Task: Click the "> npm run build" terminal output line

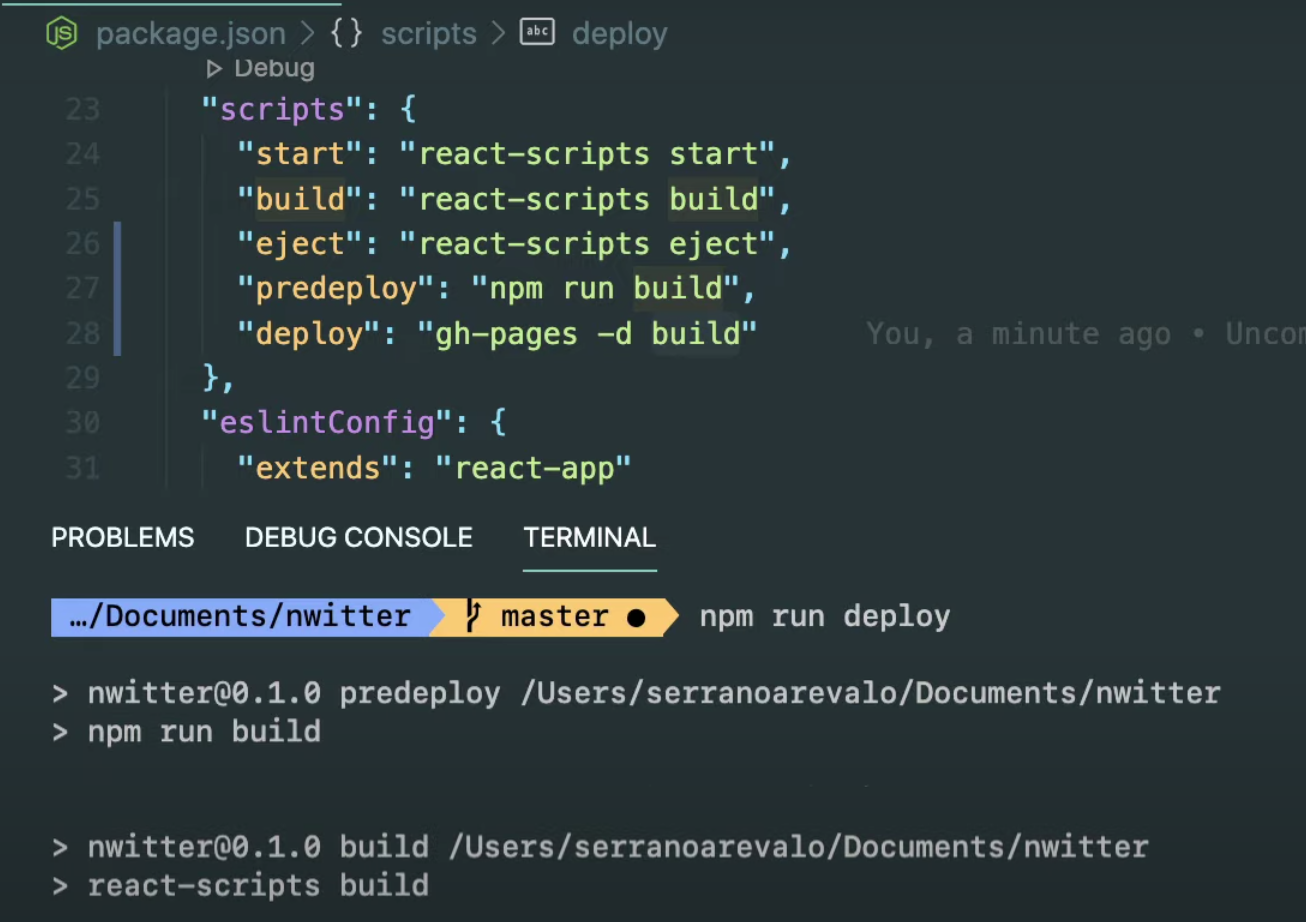Action: [186, 732]
